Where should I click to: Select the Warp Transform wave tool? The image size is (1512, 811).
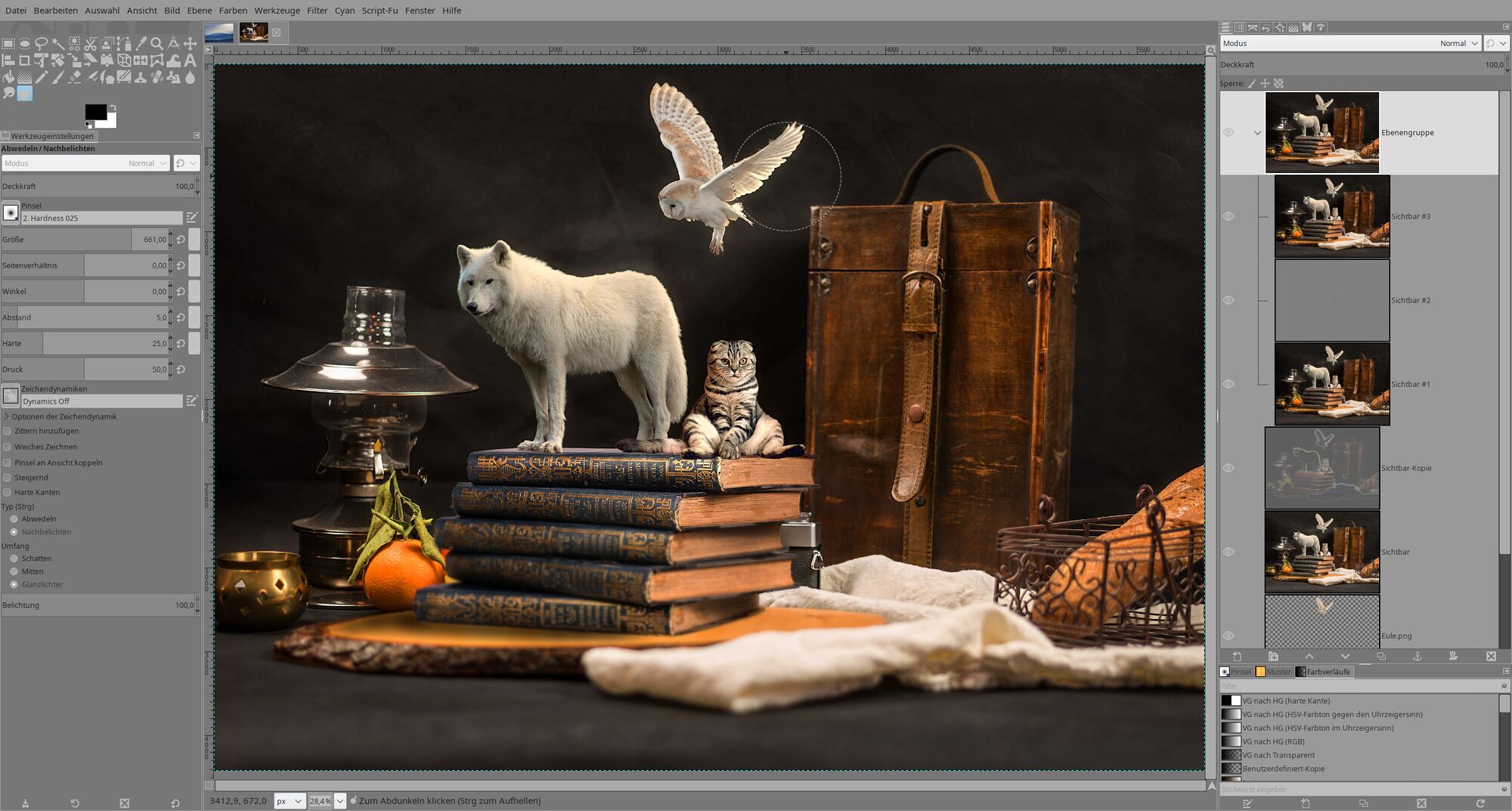(x=173, y=60)
